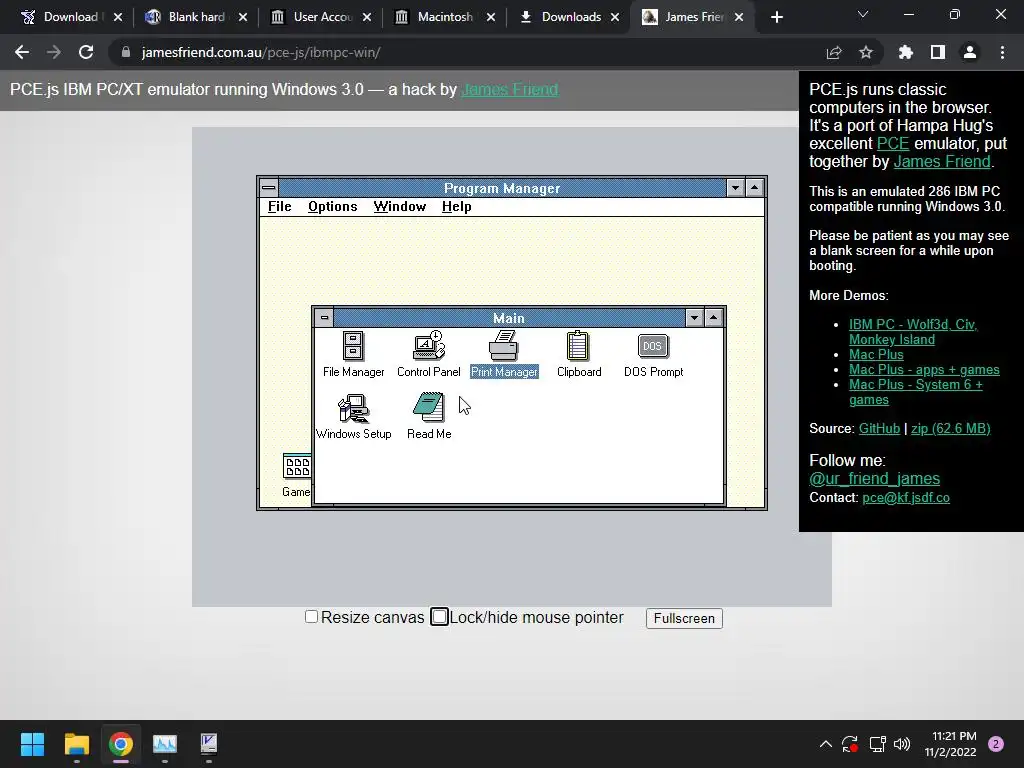
Task: Open @ur_friend_james profile link
Action: pos(874,479)
